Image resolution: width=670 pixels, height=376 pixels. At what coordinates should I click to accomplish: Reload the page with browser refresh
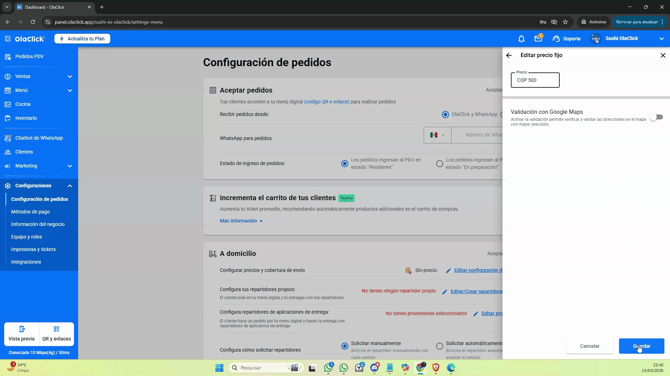(32, 22)
